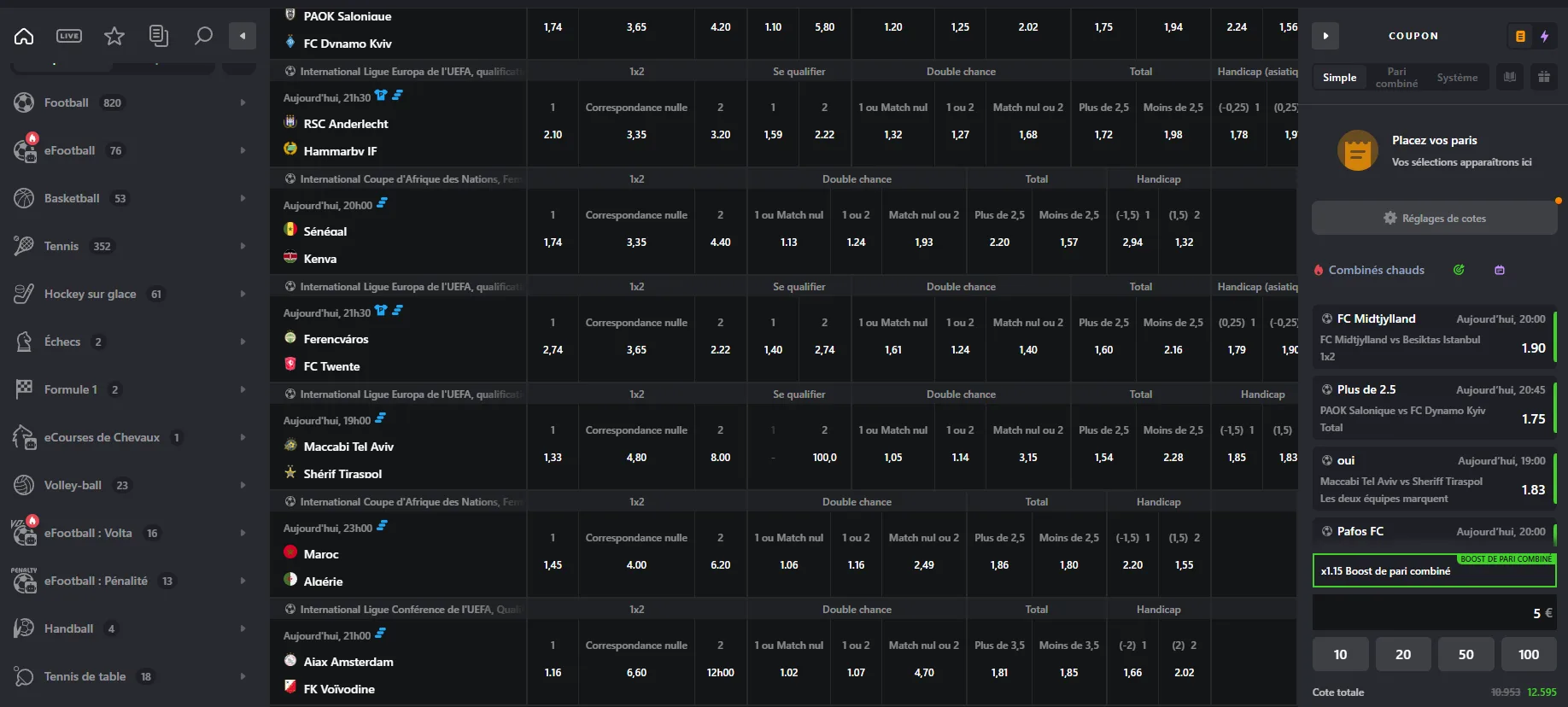Pick Ferencváros draw odds 3,65
Screen dimensions: 1568x707
636,350
